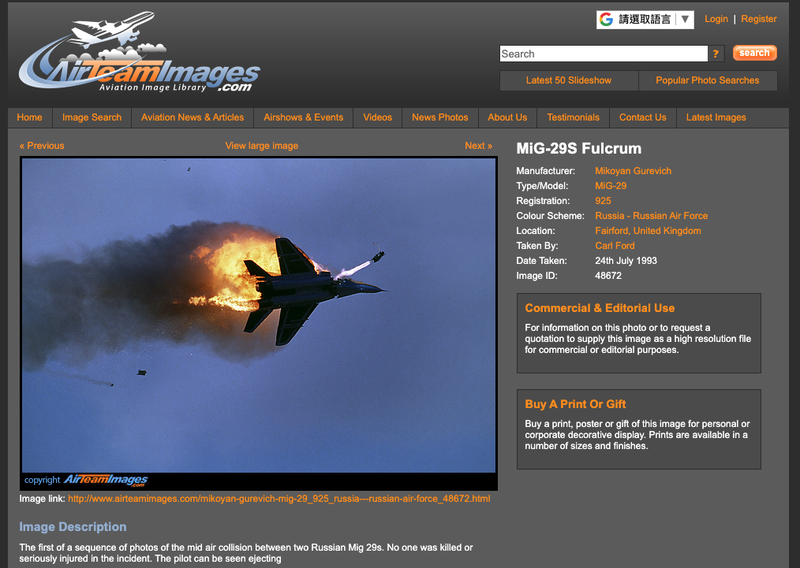Image resolution: width=800 pixels, height=568 pixels.
Task: Open the Image Search menu item
Action: 92,117
